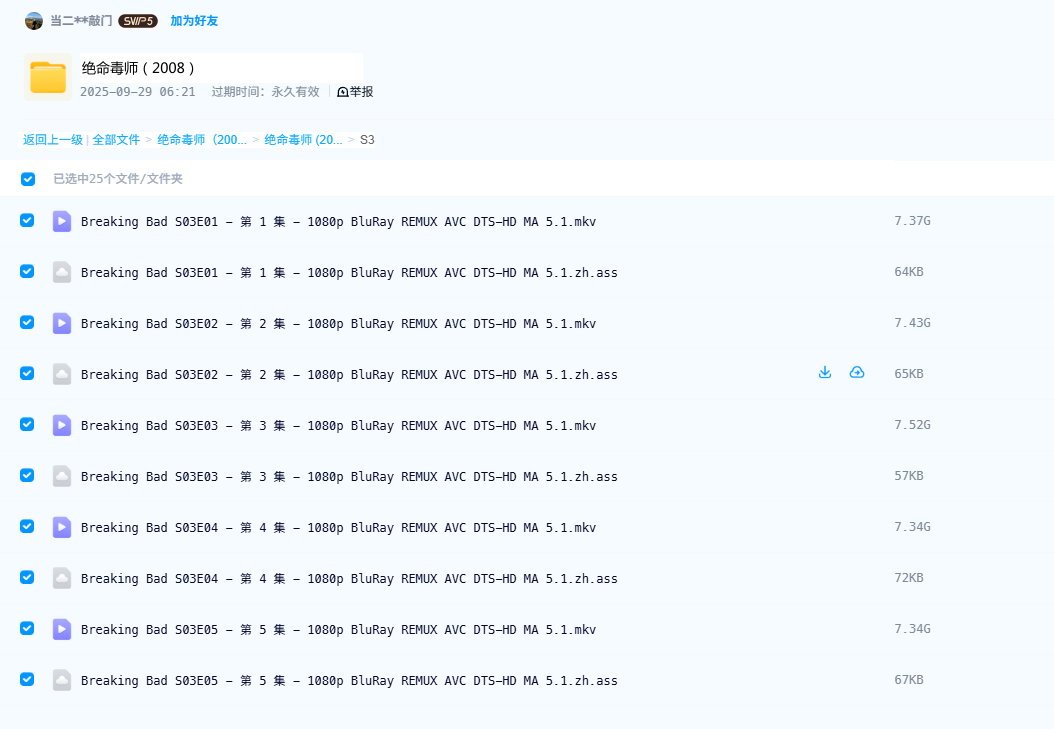Click file icon for S03E05 zh.ass
The height and width of the screenshot is (729, 1054).
[62, 681]
